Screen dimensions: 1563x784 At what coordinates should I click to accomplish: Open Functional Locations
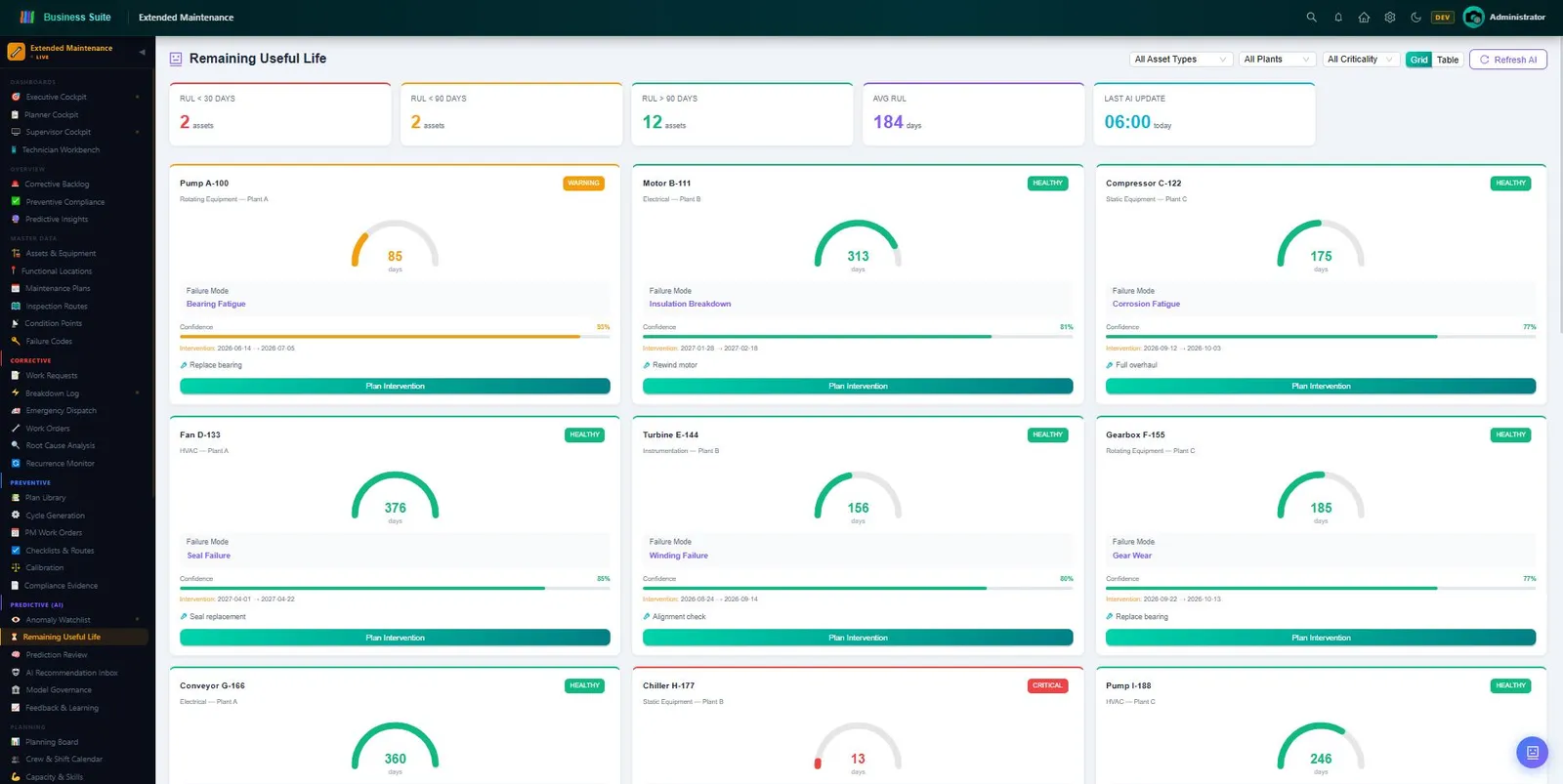coord(57,271)
